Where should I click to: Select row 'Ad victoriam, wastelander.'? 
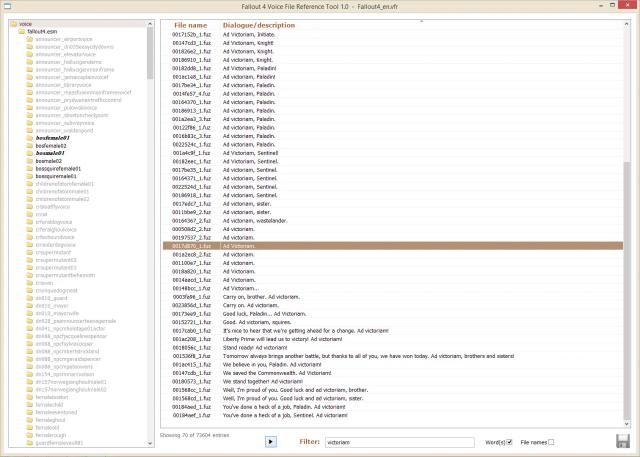[393, 221]
